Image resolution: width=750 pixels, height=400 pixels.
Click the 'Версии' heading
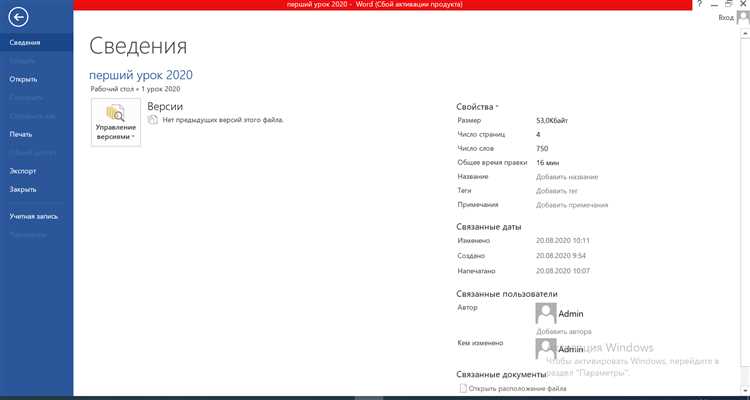coord(165,107)
